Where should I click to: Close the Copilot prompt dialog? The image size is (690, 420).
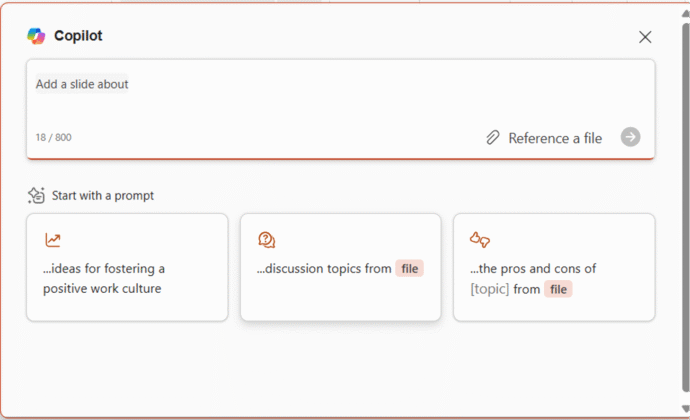click(645, 37)
